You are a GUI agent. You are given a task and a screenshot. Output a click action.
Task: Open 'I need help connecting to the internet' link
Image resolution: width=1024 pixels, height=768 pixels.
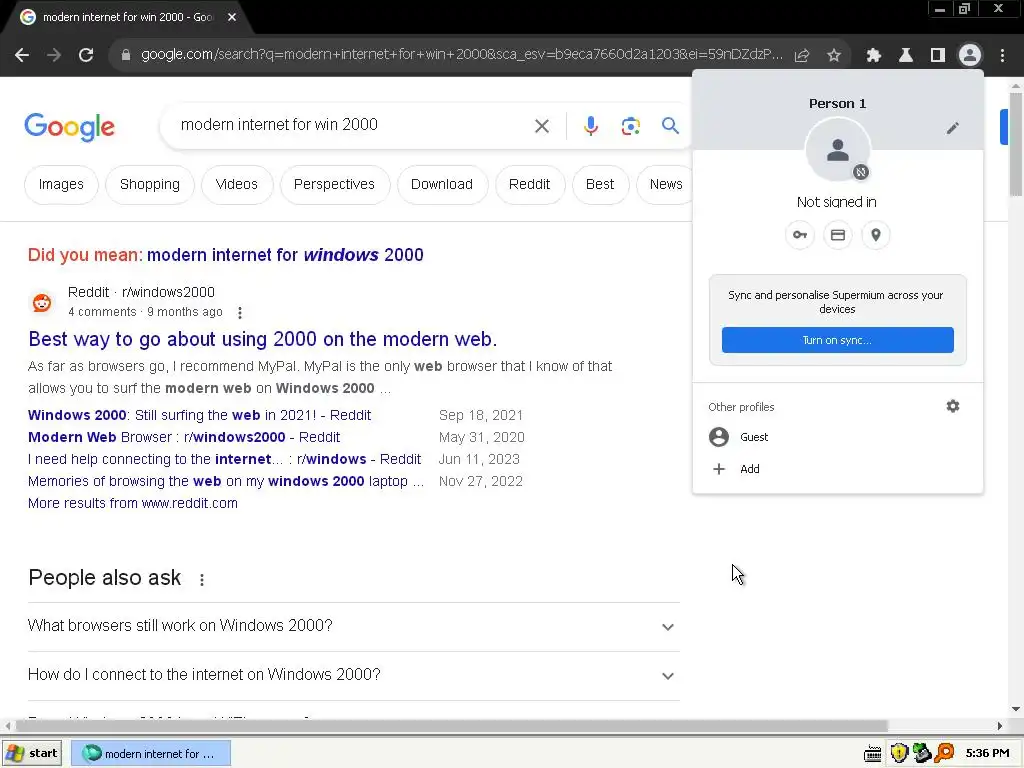[x=224, y=460]
